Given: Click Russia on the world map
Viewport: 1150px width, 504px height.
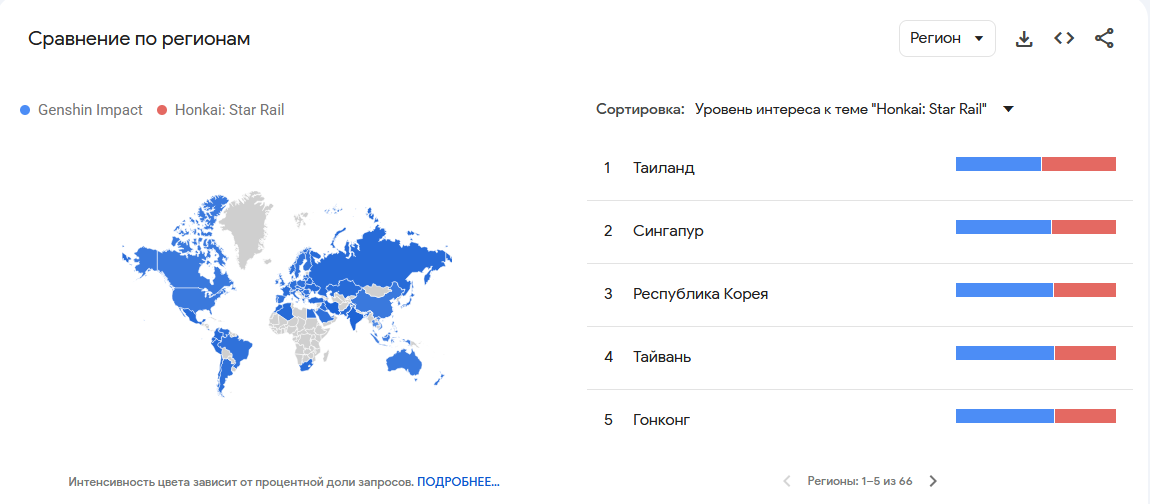Looking at the screenshot, I should pyautogui.click(x=380, y=255).
